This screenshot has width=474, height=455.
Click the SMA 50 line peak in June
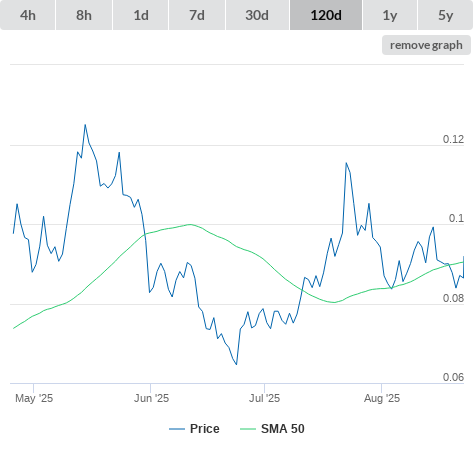point(190,224)
